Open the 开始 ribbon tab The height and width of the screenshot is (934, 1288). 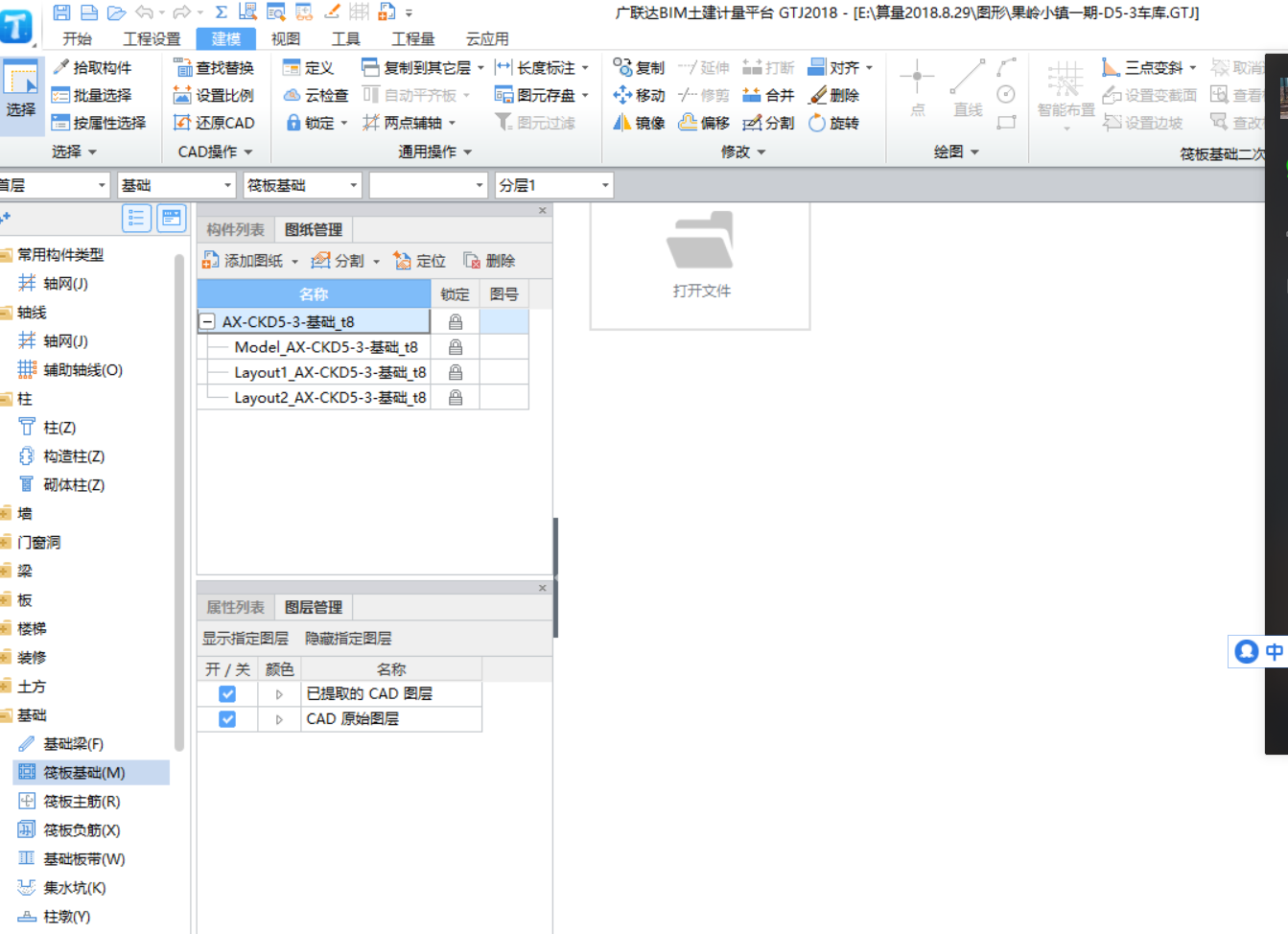(x=77, y=38)
